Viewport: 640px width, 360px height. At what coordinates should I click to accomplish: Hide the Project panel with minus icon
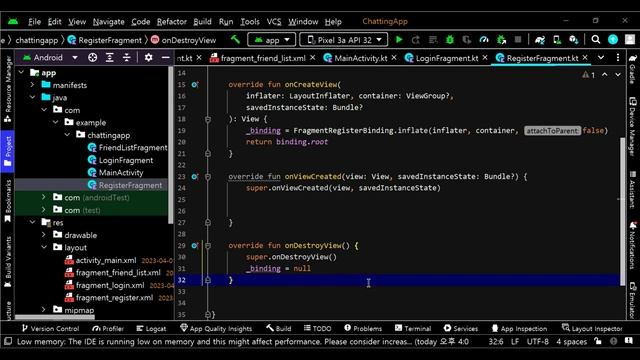165,58
